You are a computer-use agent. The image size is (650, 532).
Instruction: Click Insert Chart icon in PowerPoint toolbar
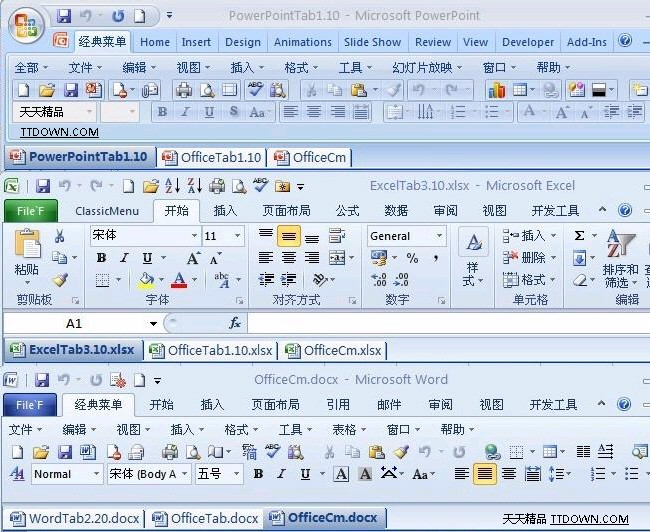pos(497,90)
